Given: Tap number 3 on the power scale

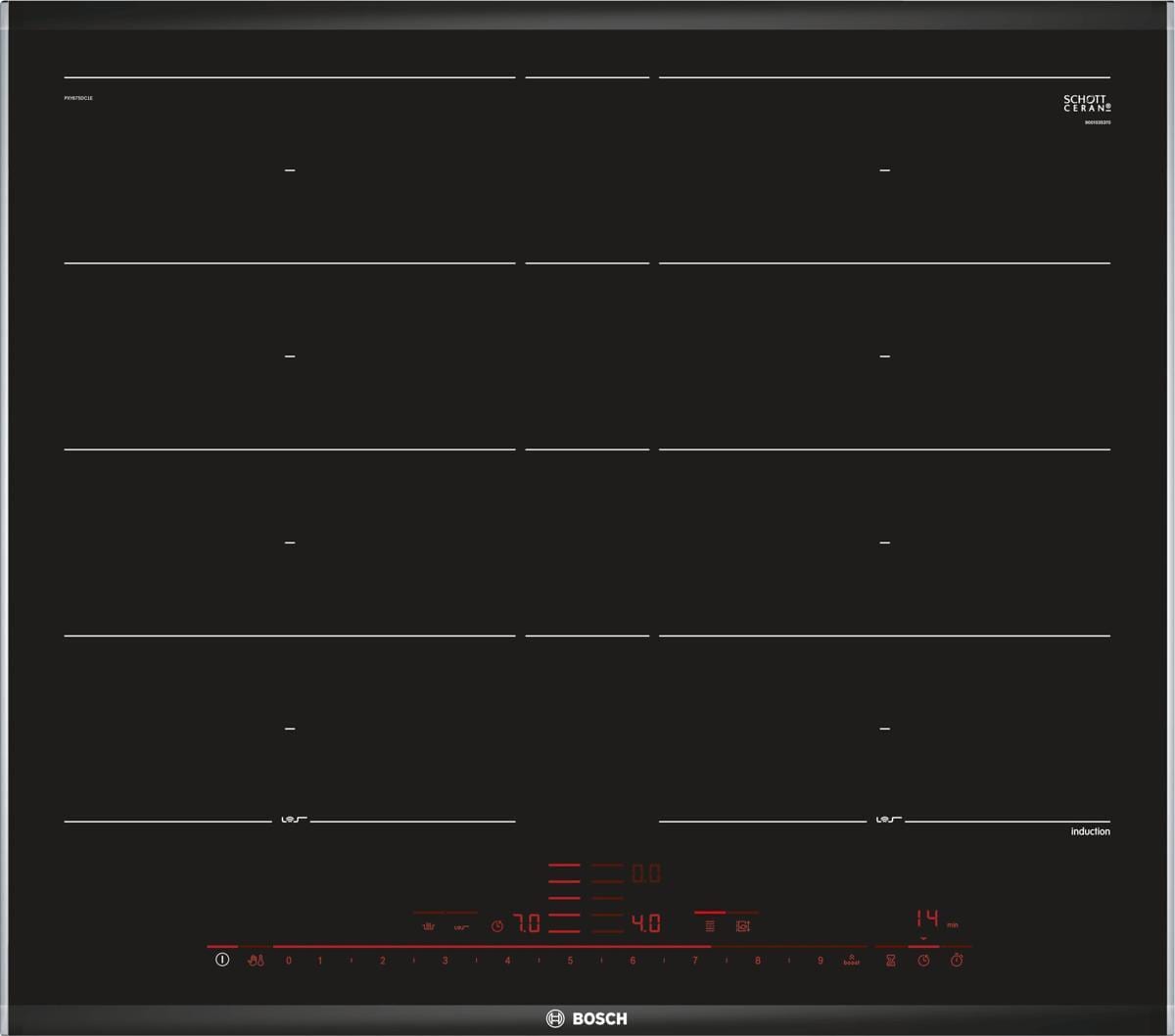Looking at the screenshot, I should (x=445, y=961).
